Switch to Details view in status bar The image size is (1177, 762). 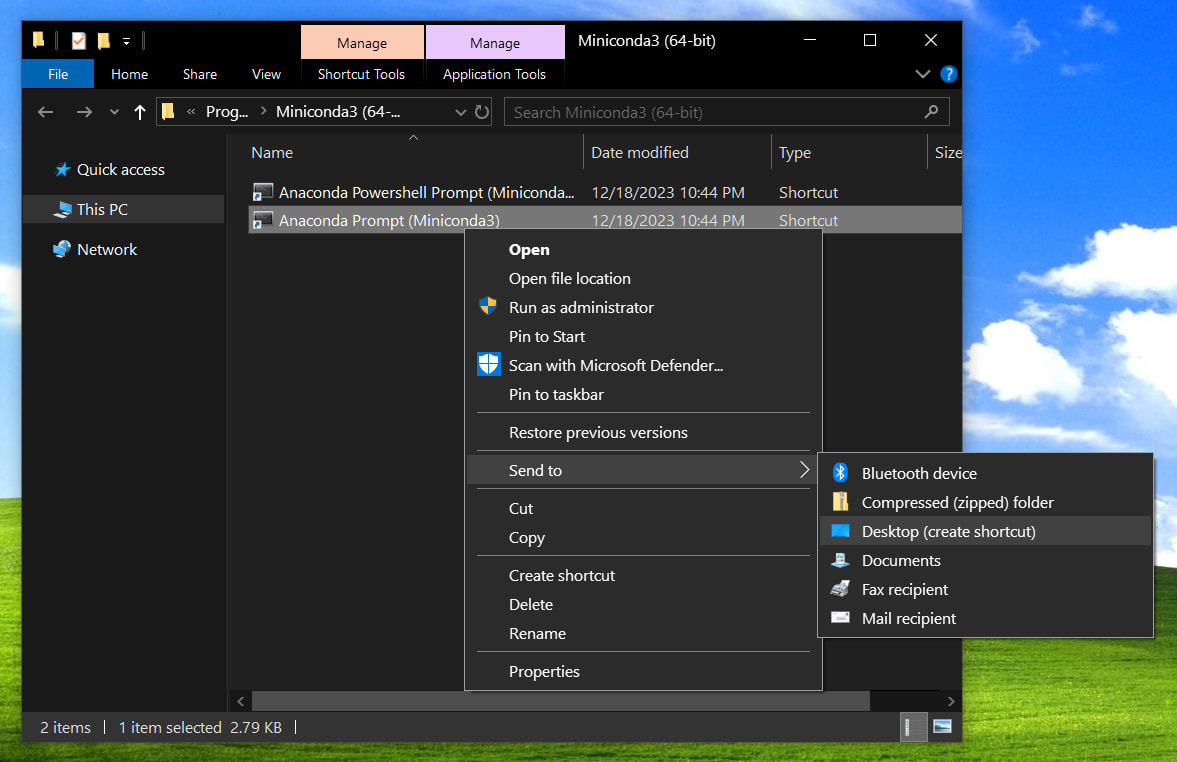[913, 727]
